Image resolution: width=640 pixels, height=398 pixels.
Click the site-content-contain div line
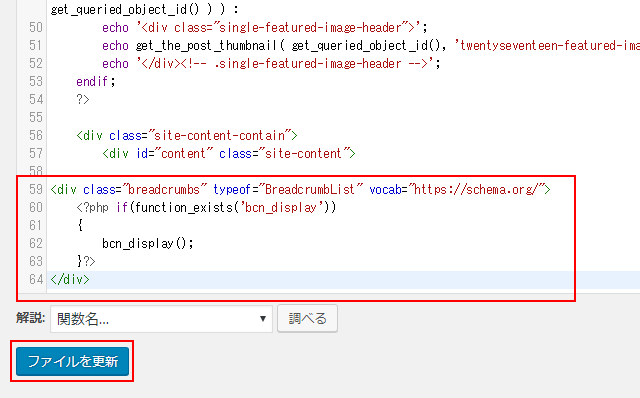coord(187,136)
